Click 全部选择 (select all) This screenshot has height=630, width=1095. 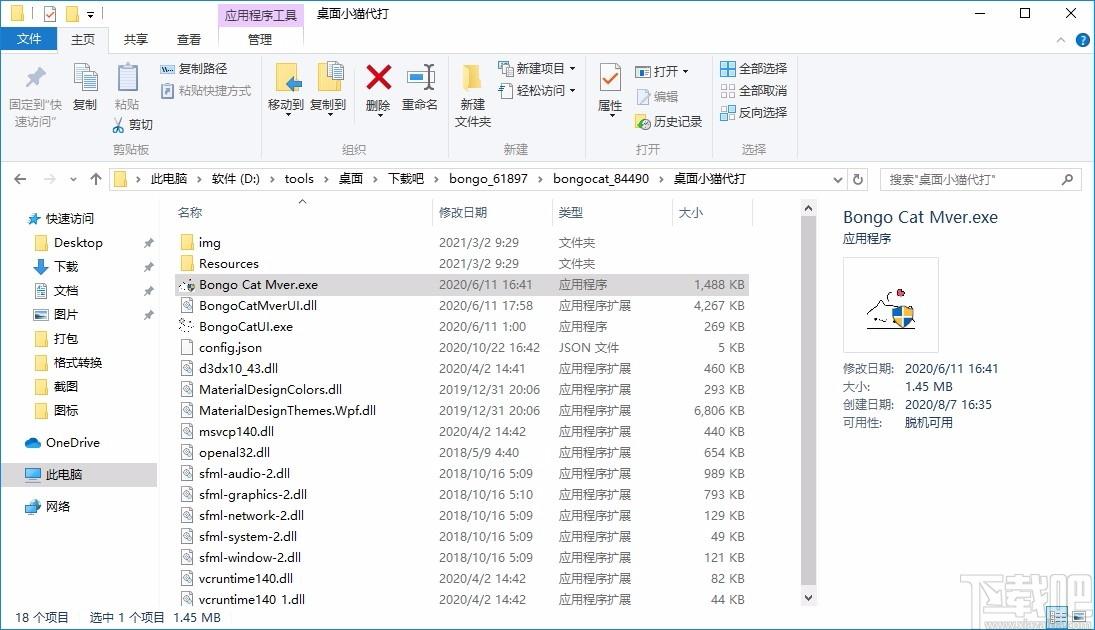point(754,68)
